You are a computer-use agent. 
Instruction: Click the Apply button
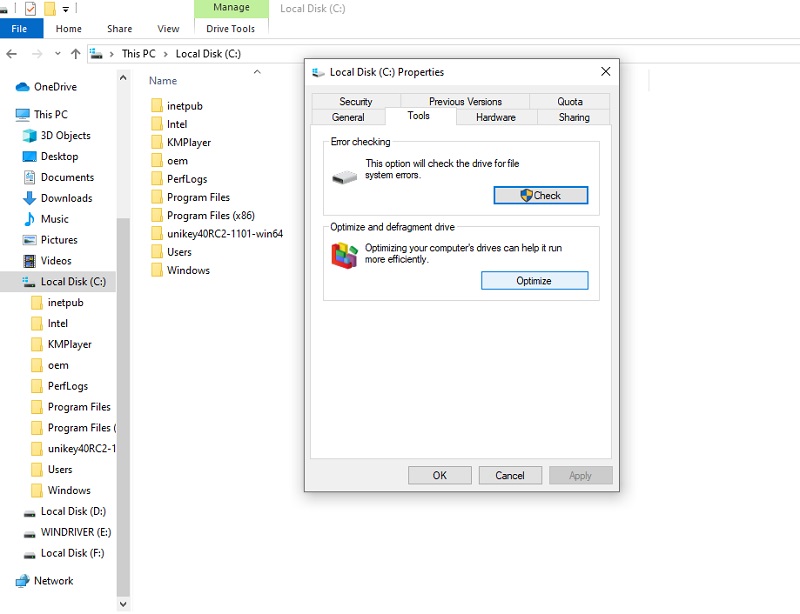580,476
